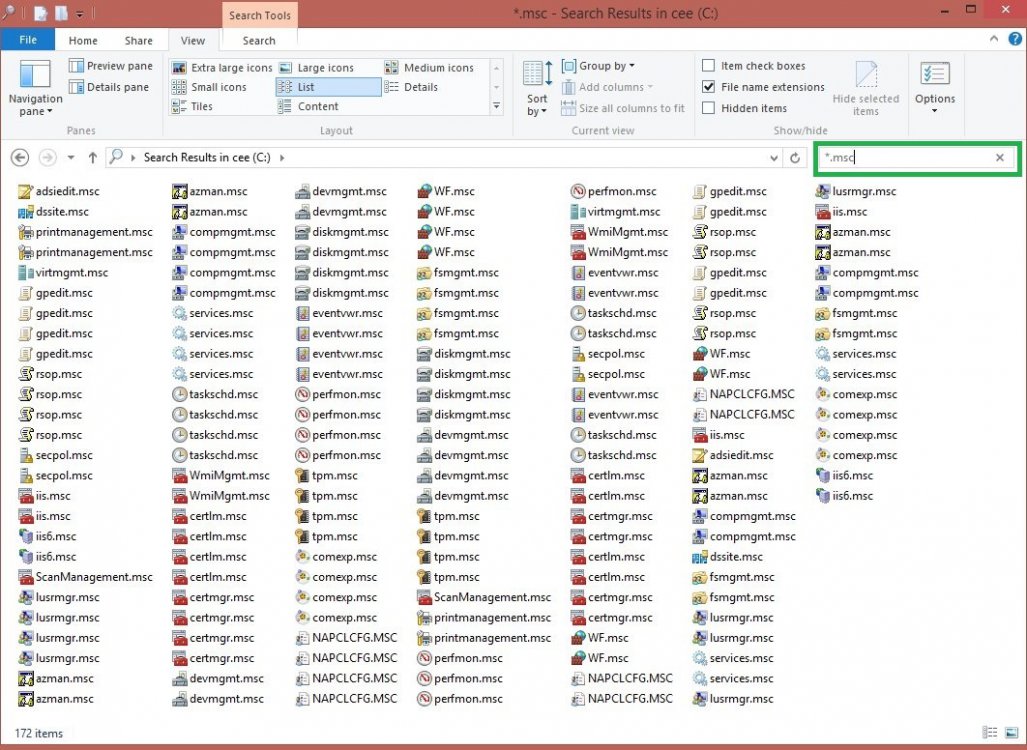
Task: Open the File tab
Action: (28, 40)
